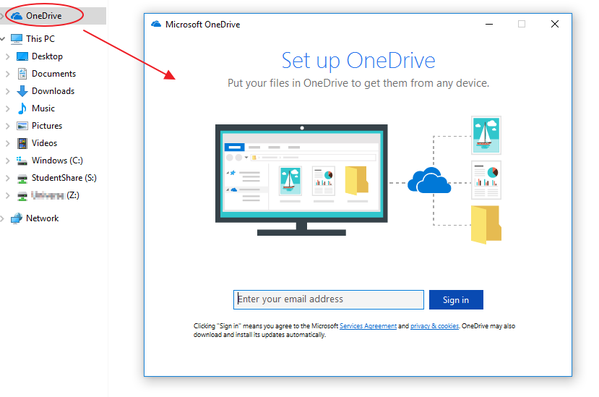599x397 pixels.
Task: Click the Network icon in sidebar
Action: pyautogui.click(x=16, y=219)
